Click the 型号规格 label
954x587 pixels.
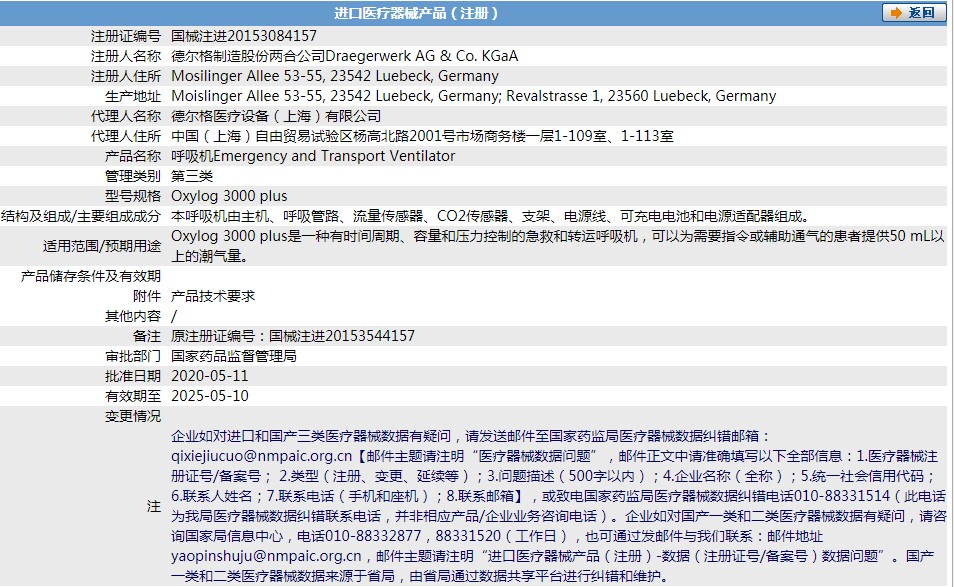[133, 196]
